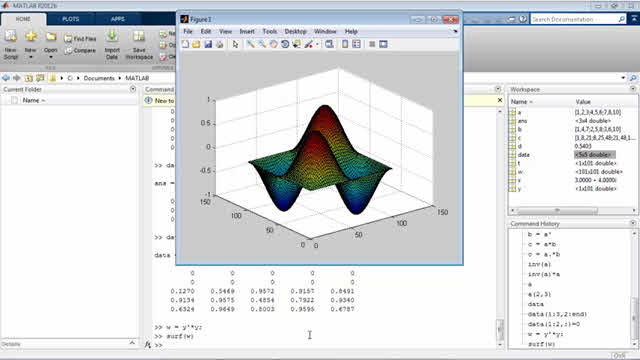Activate the Data Cursor tool
Image resolution: width=640 pixels, height=360 pixels.
coord(296,44)
